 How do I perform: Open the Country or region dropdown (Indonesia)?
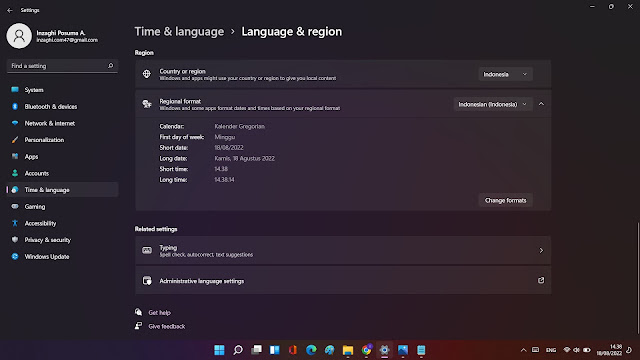pyautogui.click(x=505, y=74)
